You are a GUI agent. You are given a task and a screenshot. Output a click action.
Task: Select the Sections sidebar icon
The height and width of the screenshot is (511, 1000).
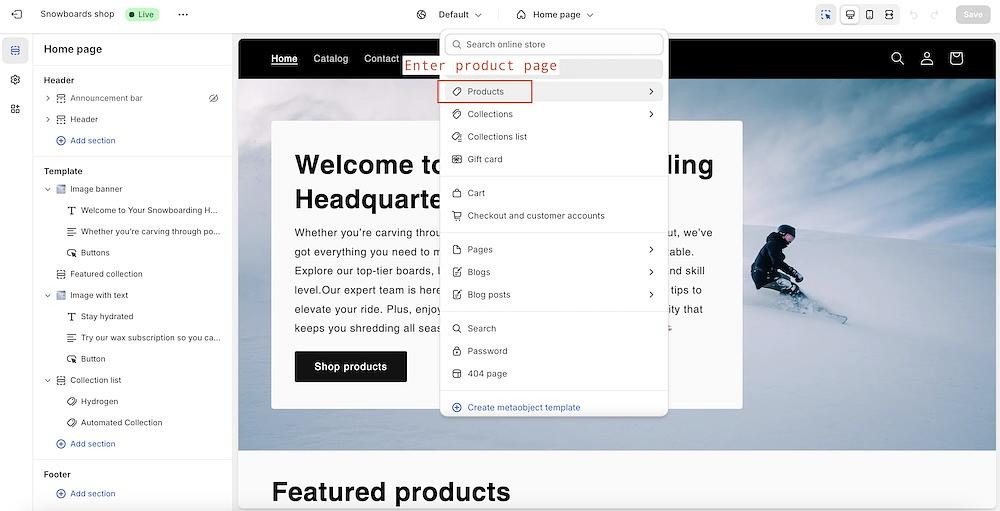pos(15,50)
